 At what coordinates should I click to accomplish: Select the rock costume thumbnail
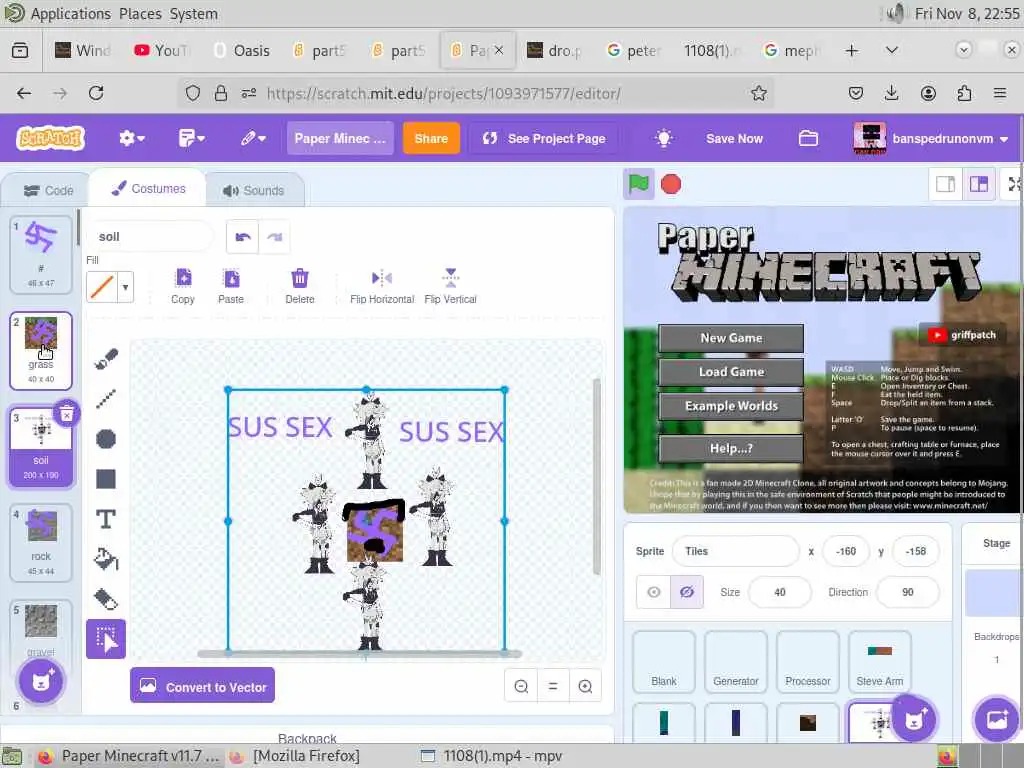(x=41, y=543)
